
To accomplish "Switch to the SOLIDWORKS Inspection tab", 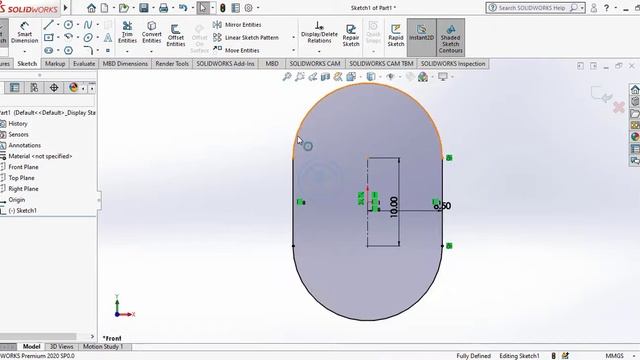I will (453, 64).
